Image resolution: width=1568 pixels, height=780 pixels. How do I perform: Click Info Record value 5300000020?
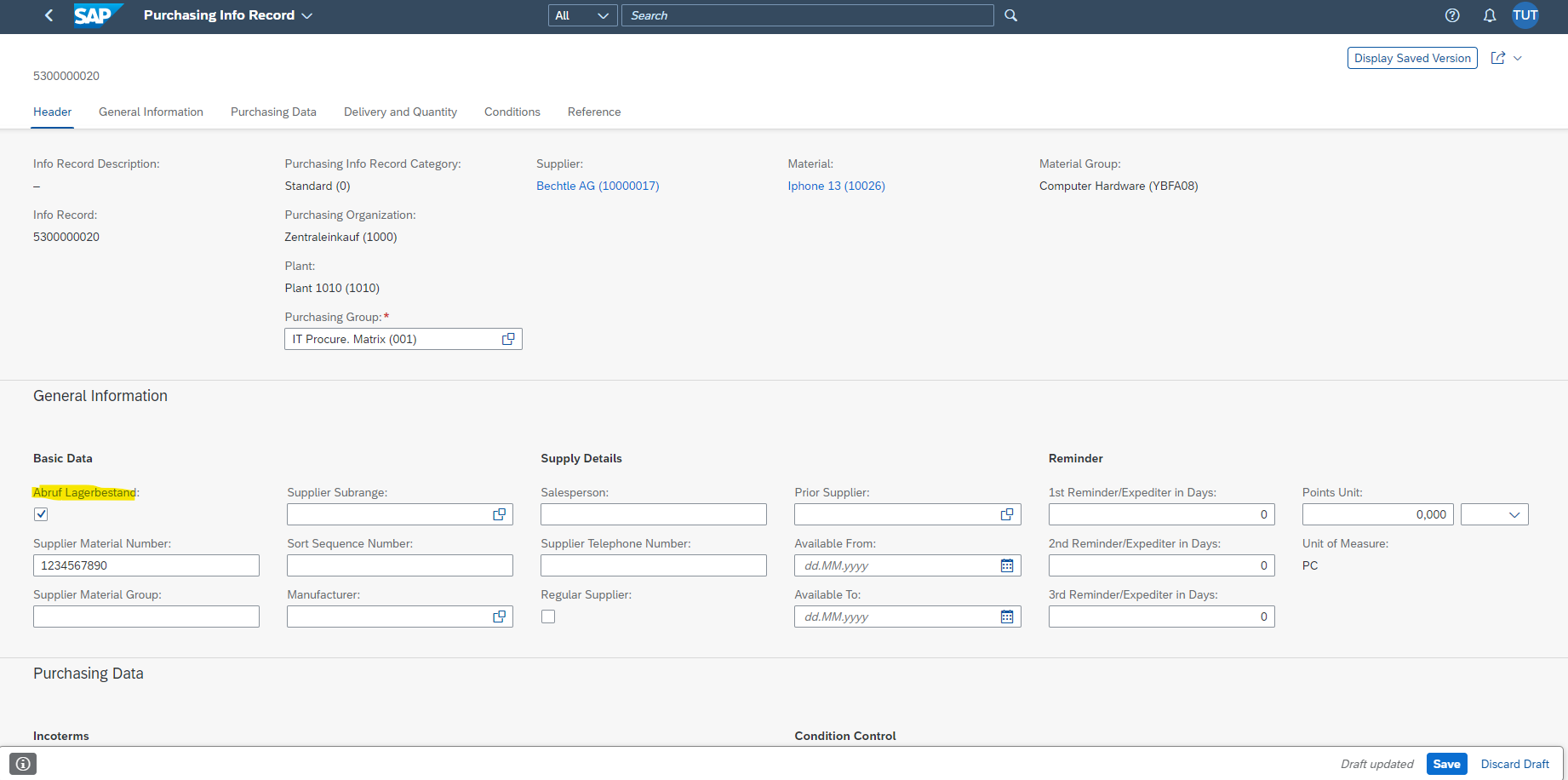pos(66,237)
